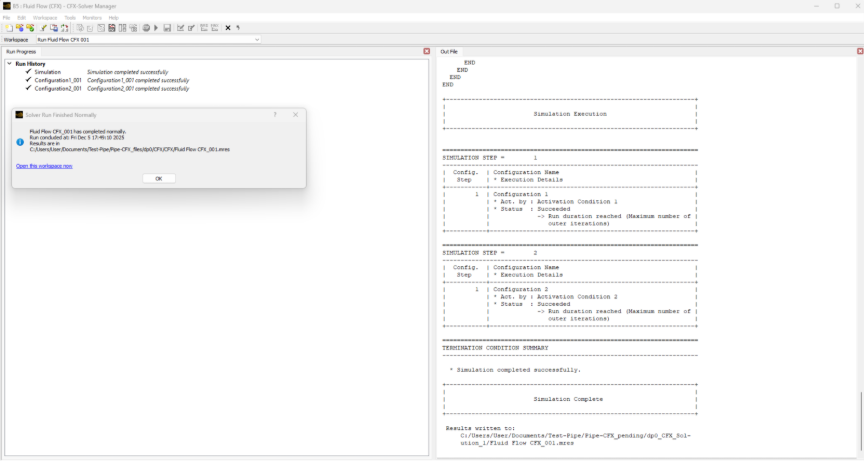Image resolution: width=864 pixels, height=462 pixels.
Task: Click the Define Run new document icon
Action: tap(8, 28)
